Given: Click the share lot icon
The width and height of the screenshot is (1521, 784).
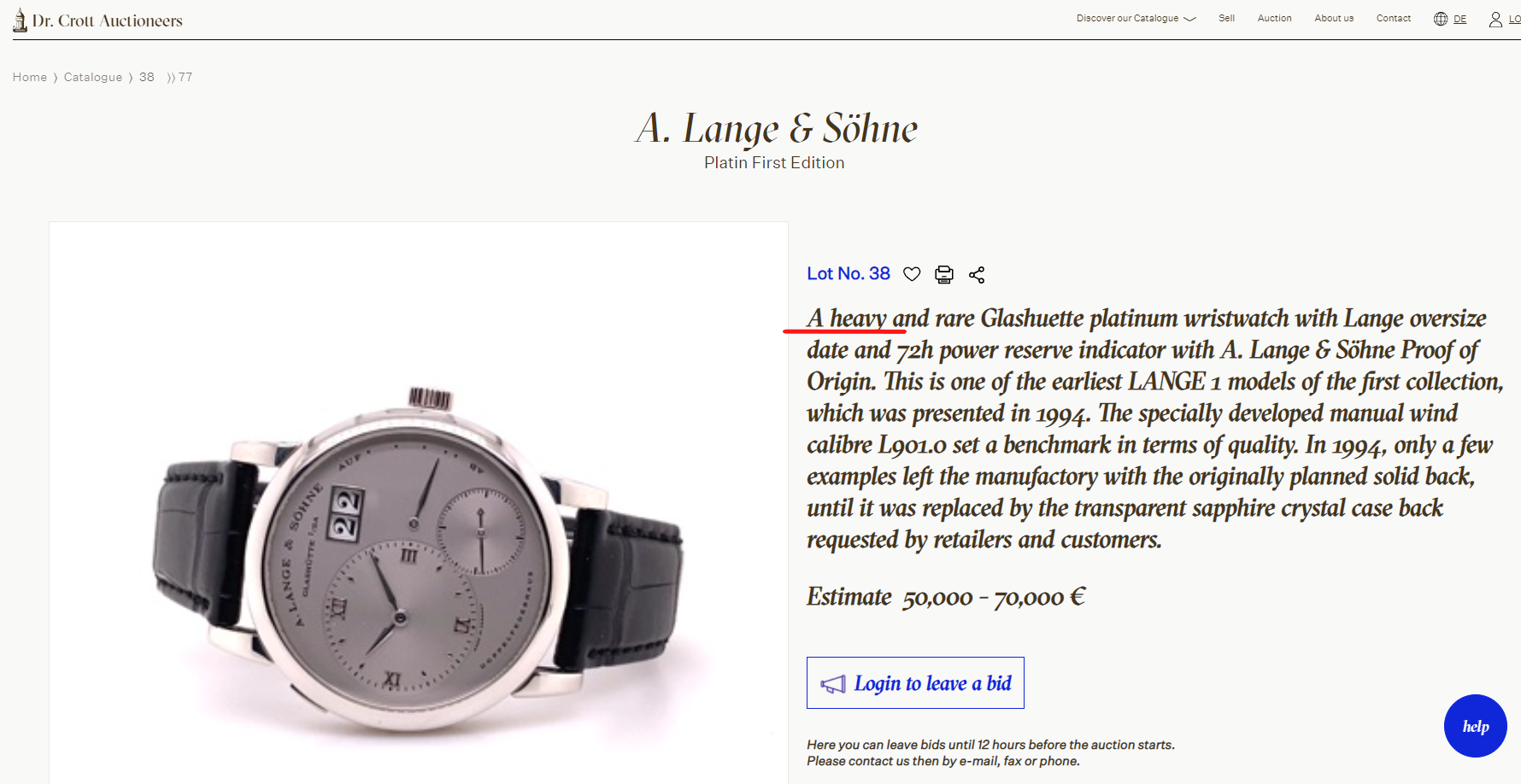Looking at the screenshot, I should pyautogui.click(x=977, y=274).
